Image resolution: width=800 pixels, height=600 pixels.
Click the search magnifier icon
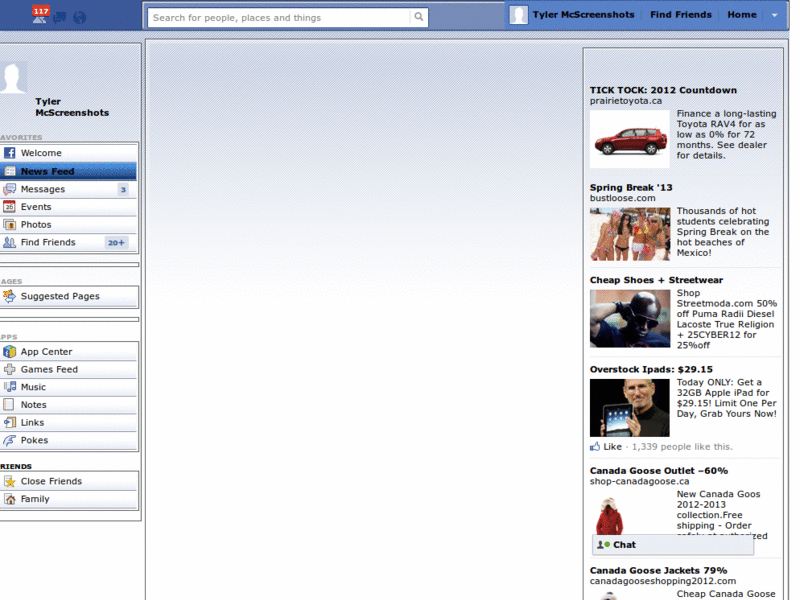pos(418,17)
